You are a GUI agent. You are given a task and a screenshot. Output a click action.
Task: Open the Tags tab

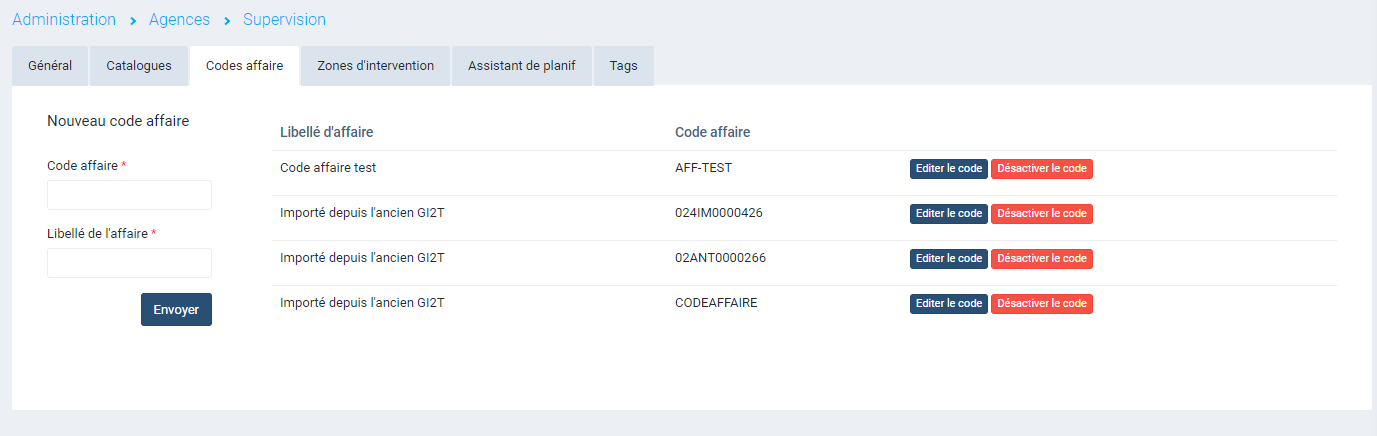[623, 66]
